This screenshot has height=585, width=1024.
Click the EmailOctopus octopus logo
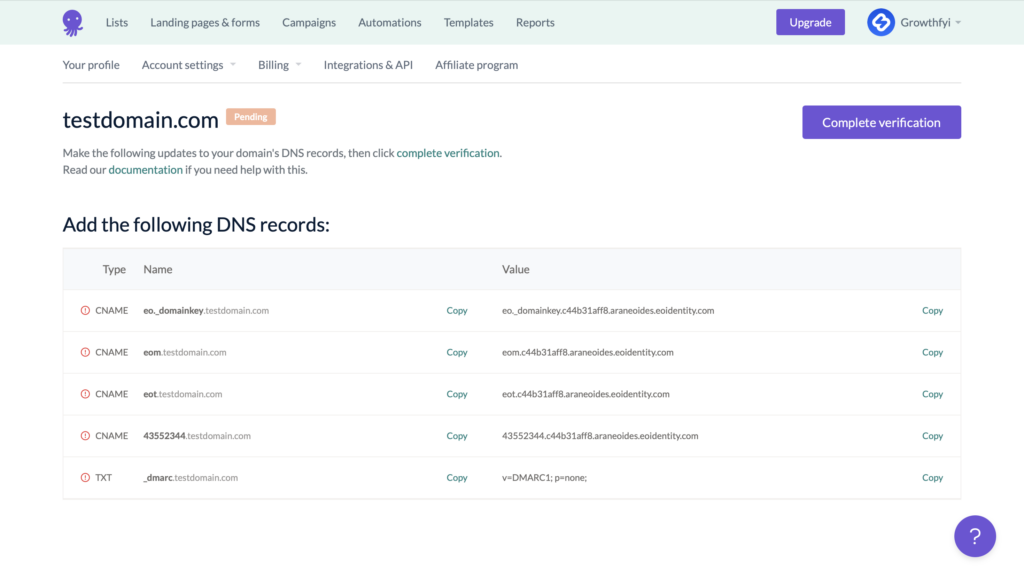[x=73, y=22]
